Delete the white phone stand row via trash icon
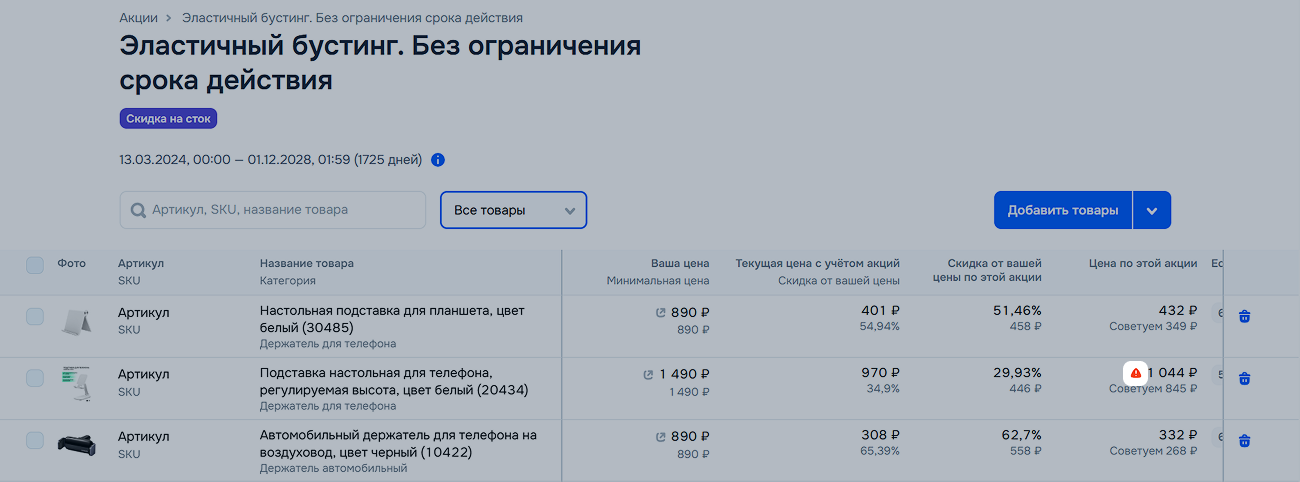Viewport: 1300px width, 482px height. 1244,379
